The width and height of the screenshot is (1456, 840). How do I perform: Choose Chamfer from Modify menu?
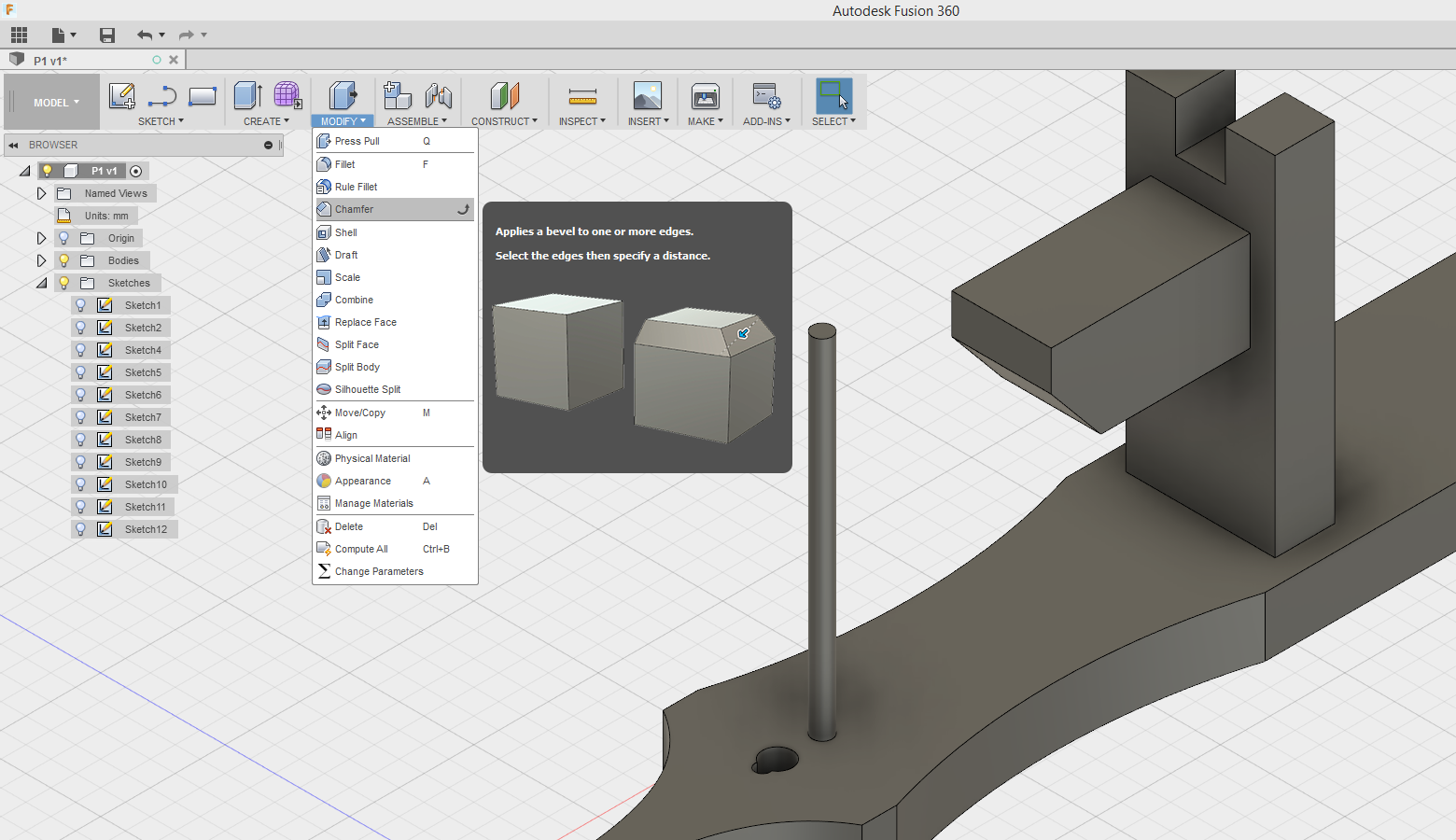(395, 209)
